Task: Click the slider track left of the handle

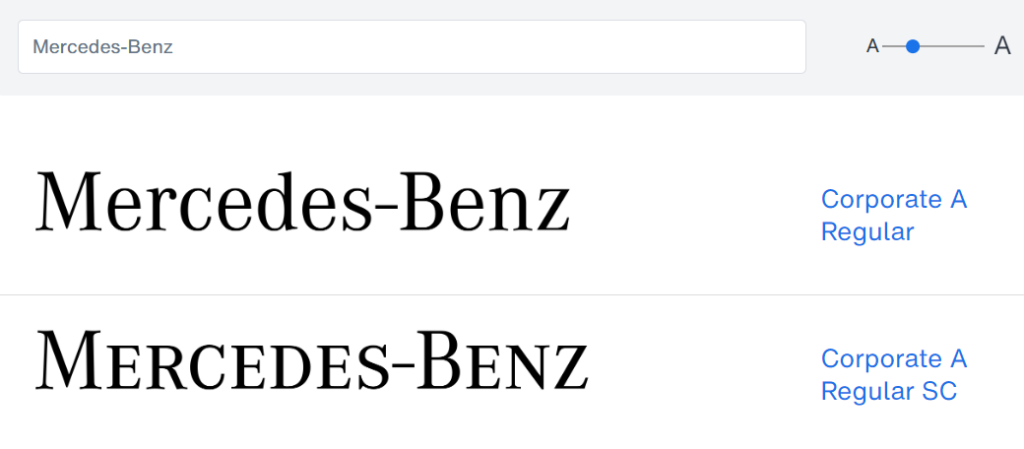Action: coord(892,46)
